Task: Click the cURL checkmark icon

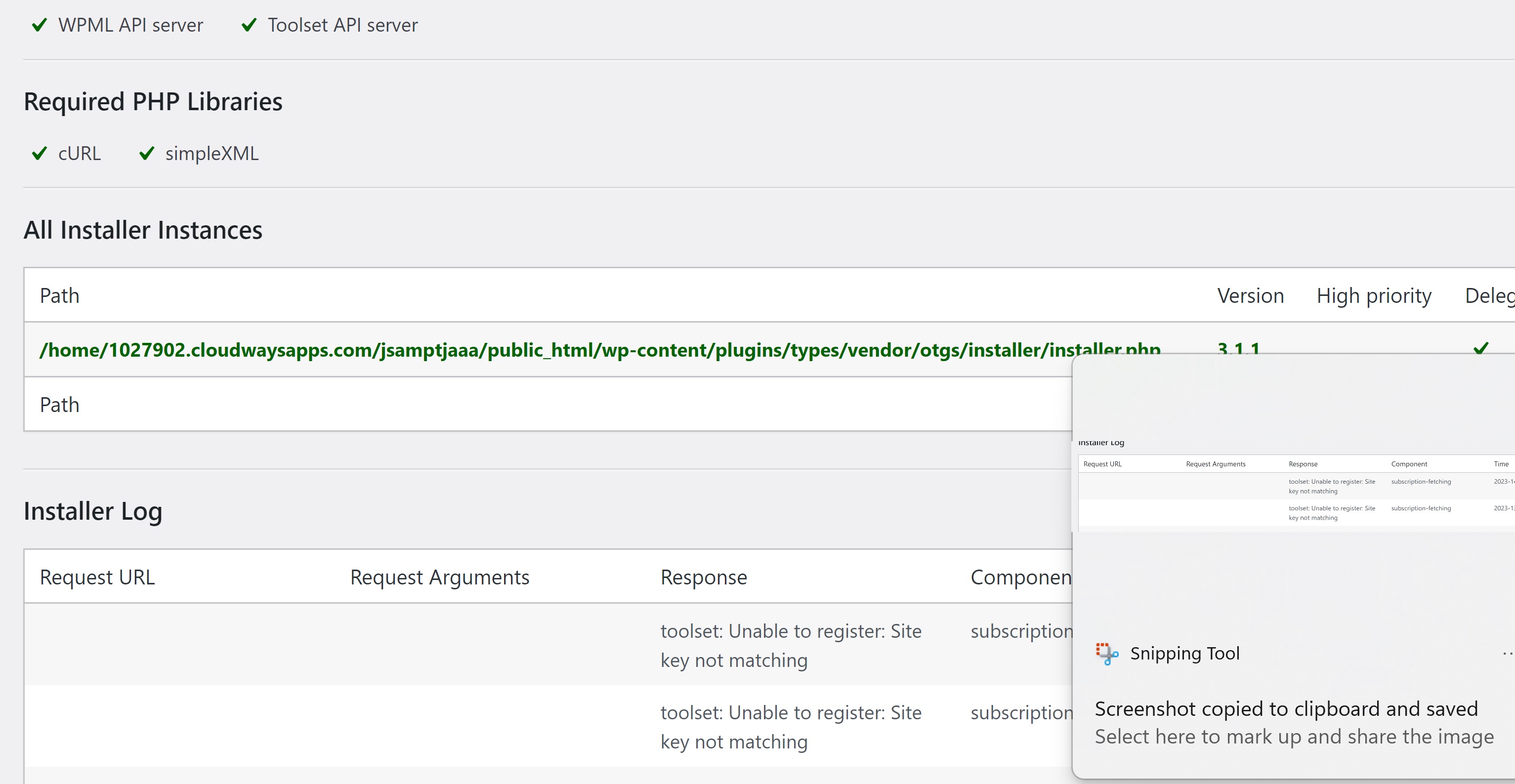Action: coord(39,154)
